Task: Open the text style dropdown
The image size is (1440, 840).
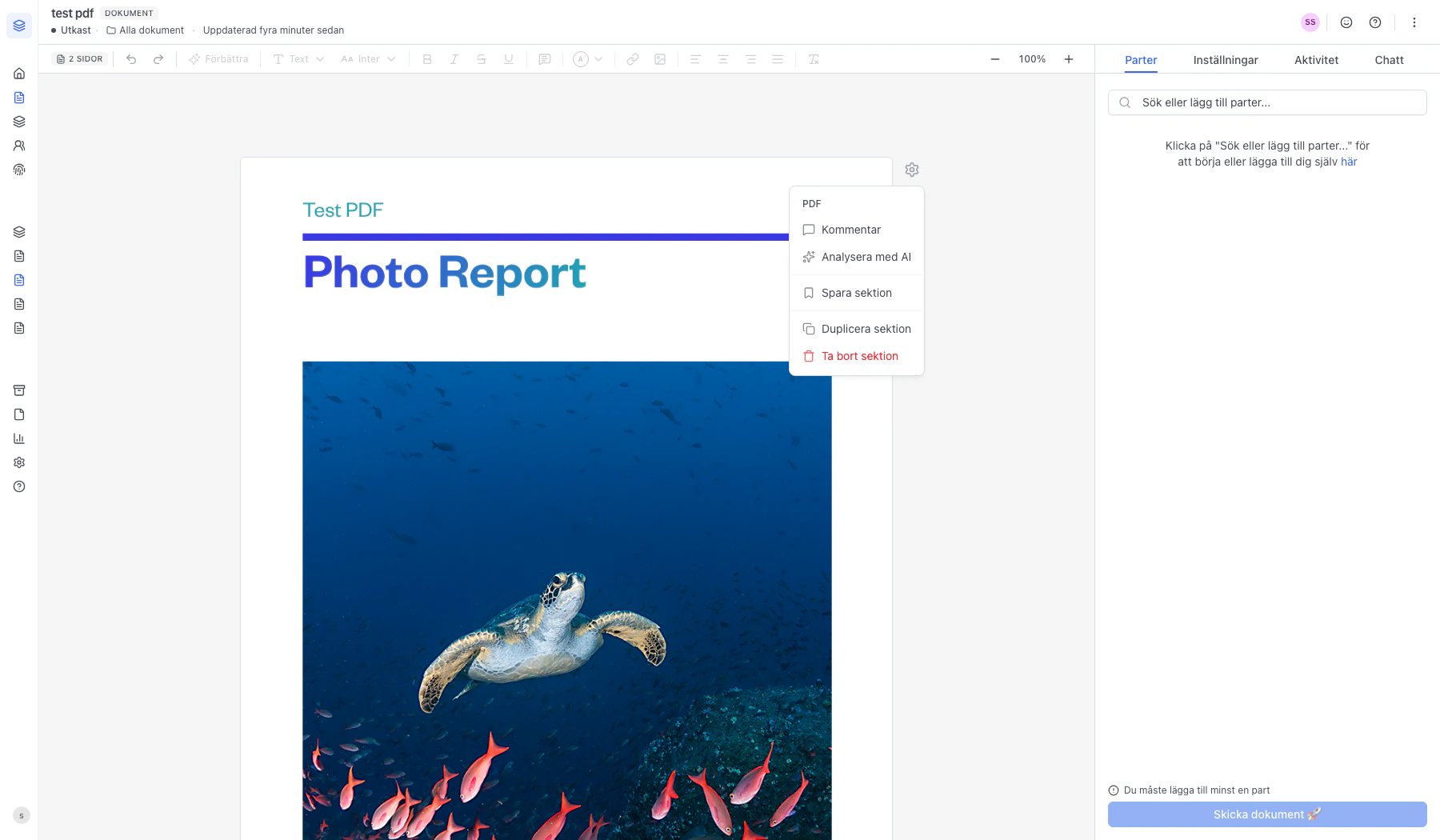Action: pos(298,59)
